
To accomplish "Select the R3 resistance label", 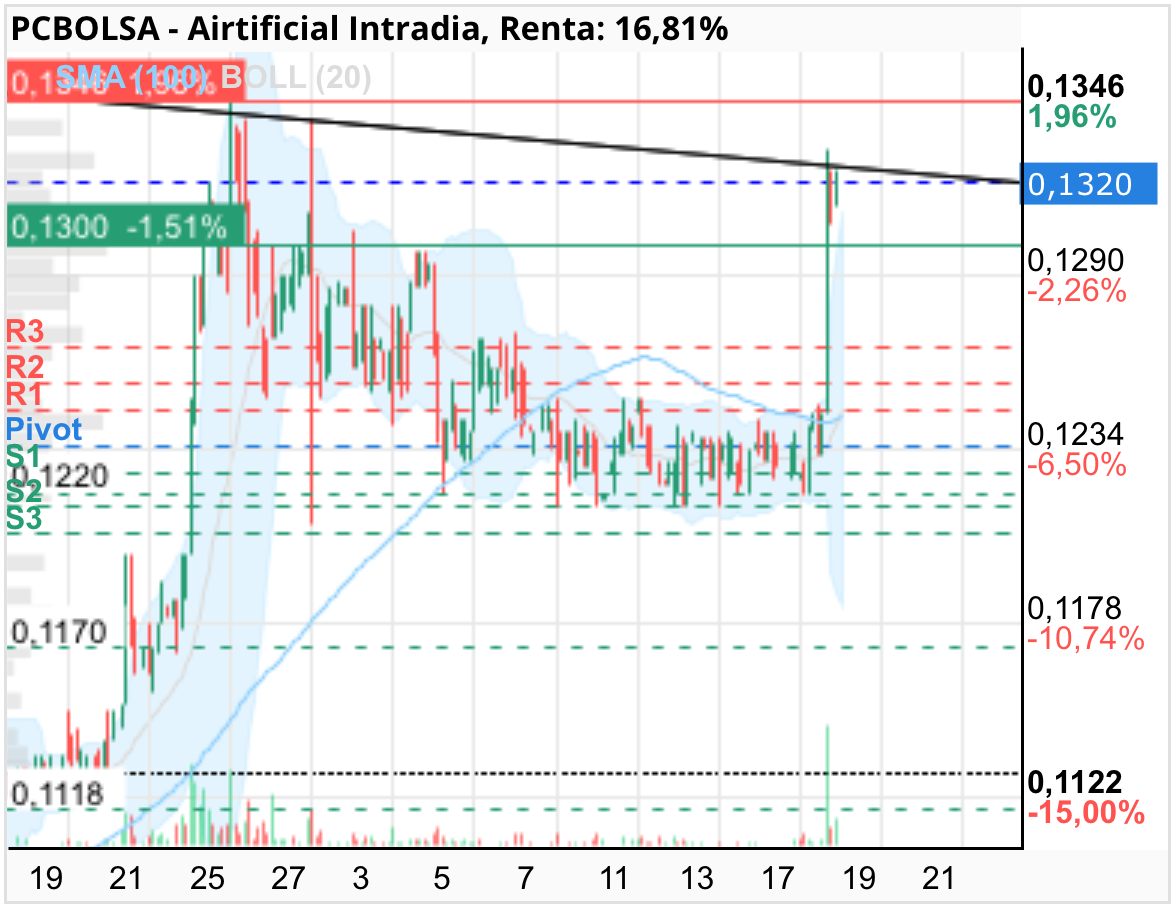I will (25, 331).
